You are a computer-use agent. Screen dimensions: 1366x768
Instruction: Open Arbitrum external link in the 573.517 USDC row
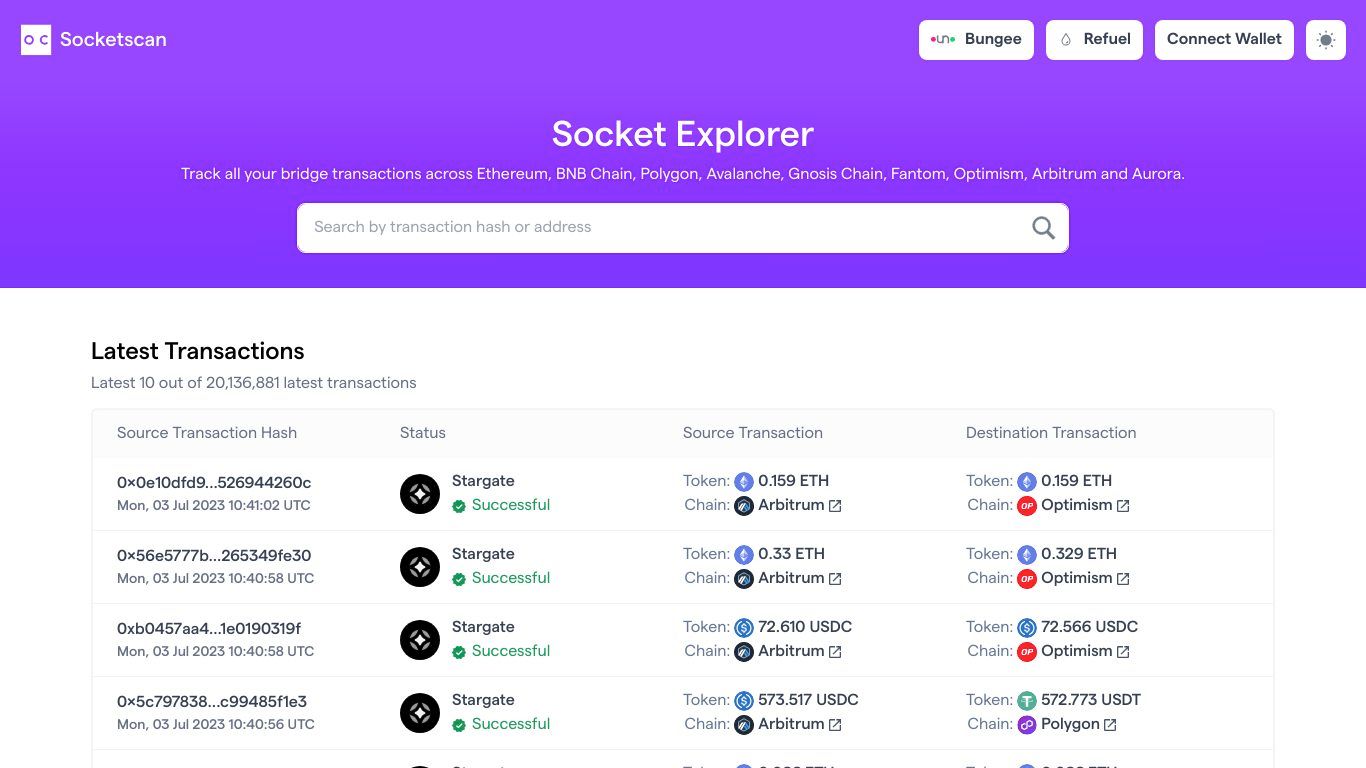835,725
